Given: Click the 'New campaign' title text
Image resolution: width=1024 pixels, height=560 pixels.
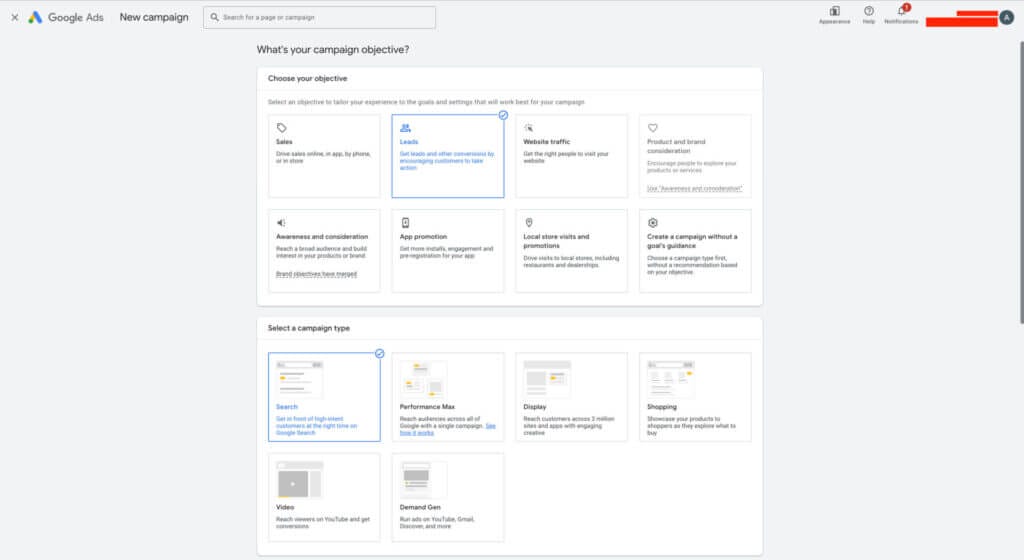Looking at the screenshot, I should click(x=154, y=18).
